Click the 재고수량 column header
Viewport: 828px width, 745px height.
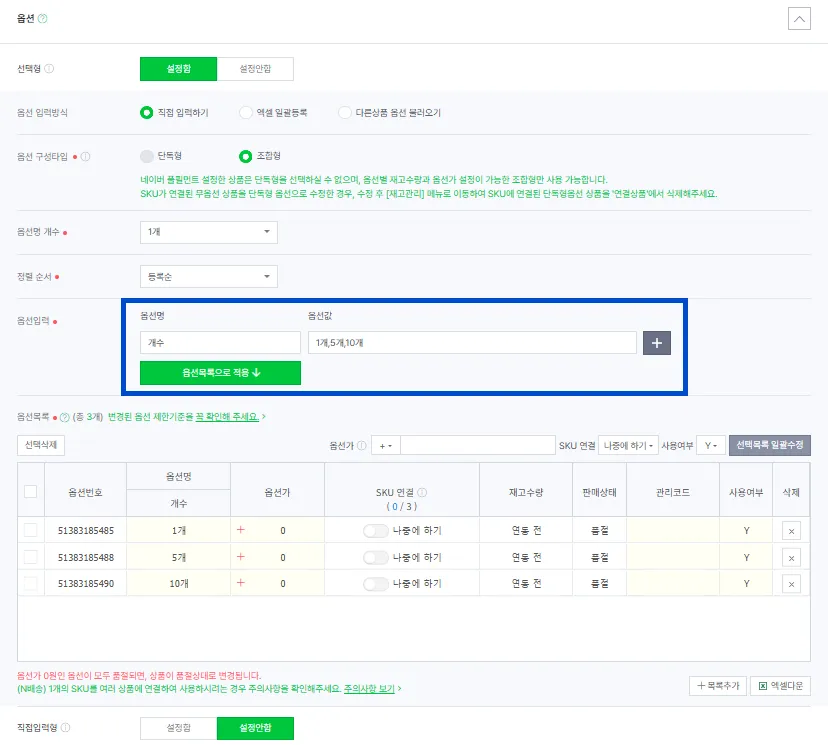(x=526, y=492)
